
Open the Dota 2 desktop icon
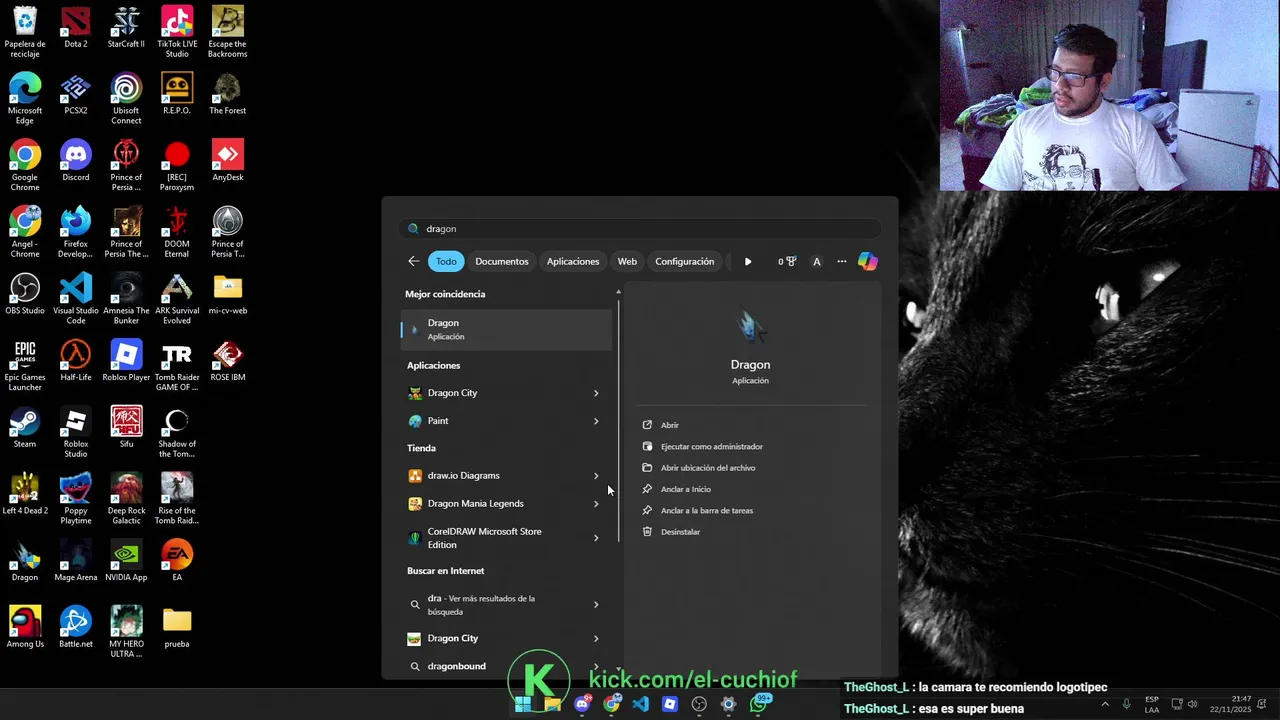pyautogui.click(x=75, y=28)
